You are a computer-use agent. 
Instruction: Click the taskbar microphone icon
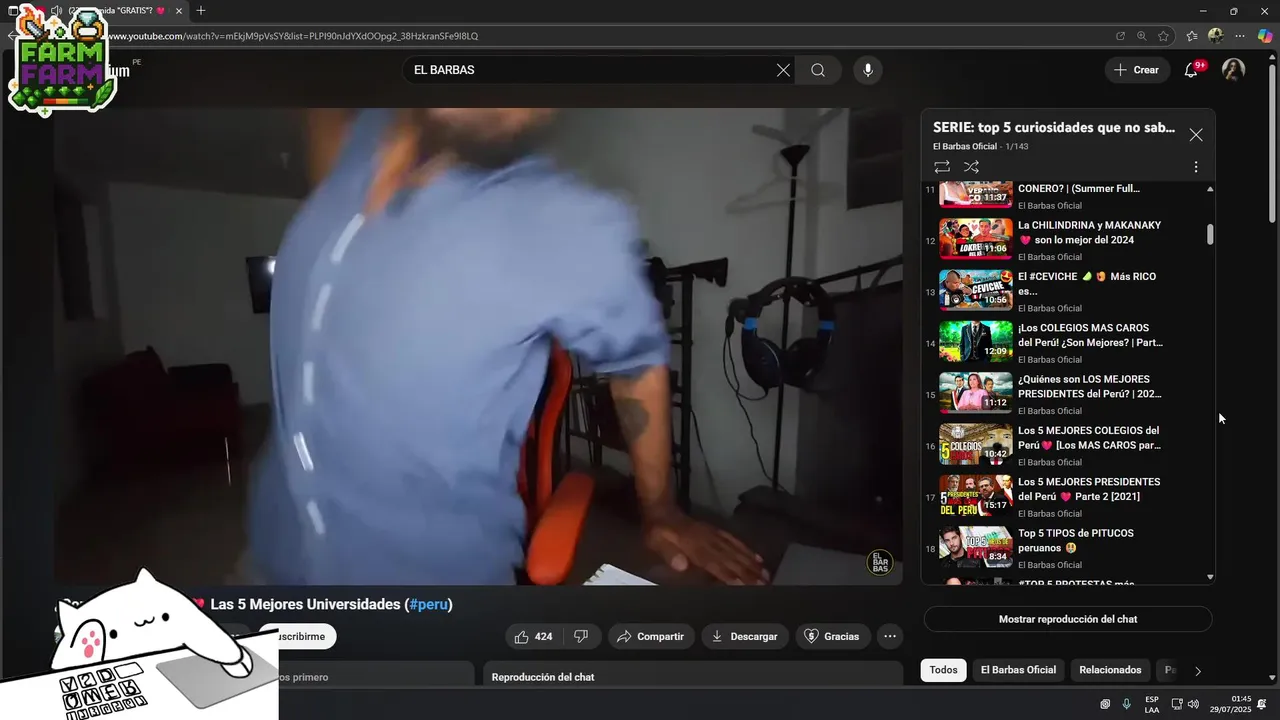coord(1127,704)
